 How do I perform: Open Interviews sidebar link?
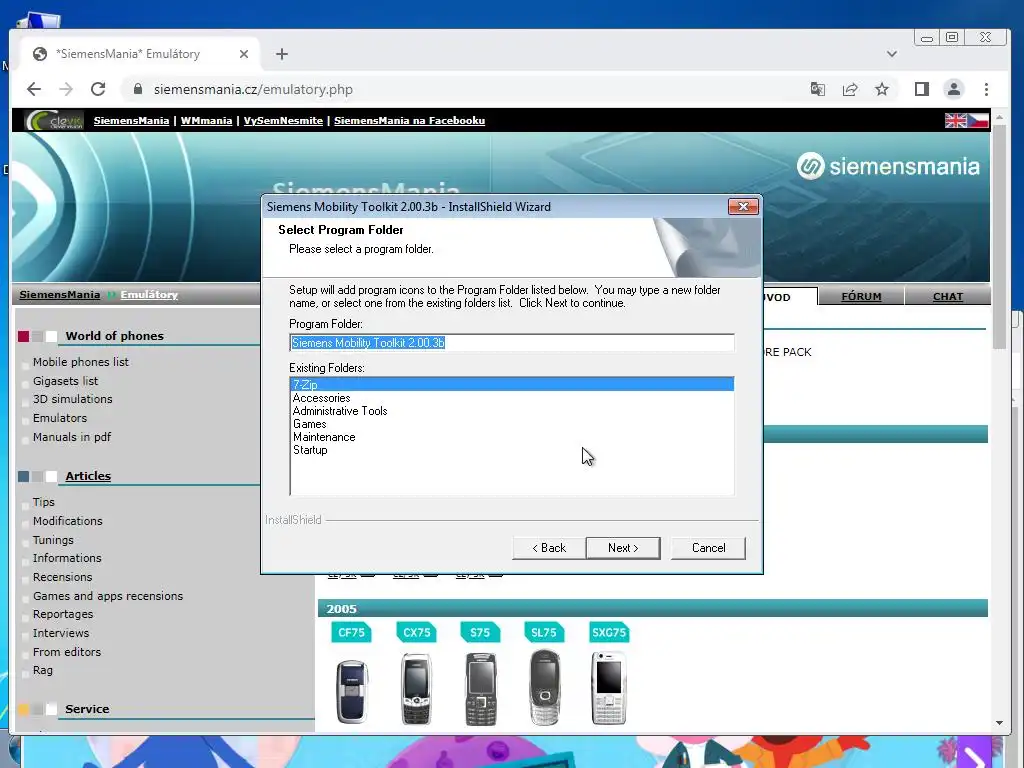coord(61,633)
